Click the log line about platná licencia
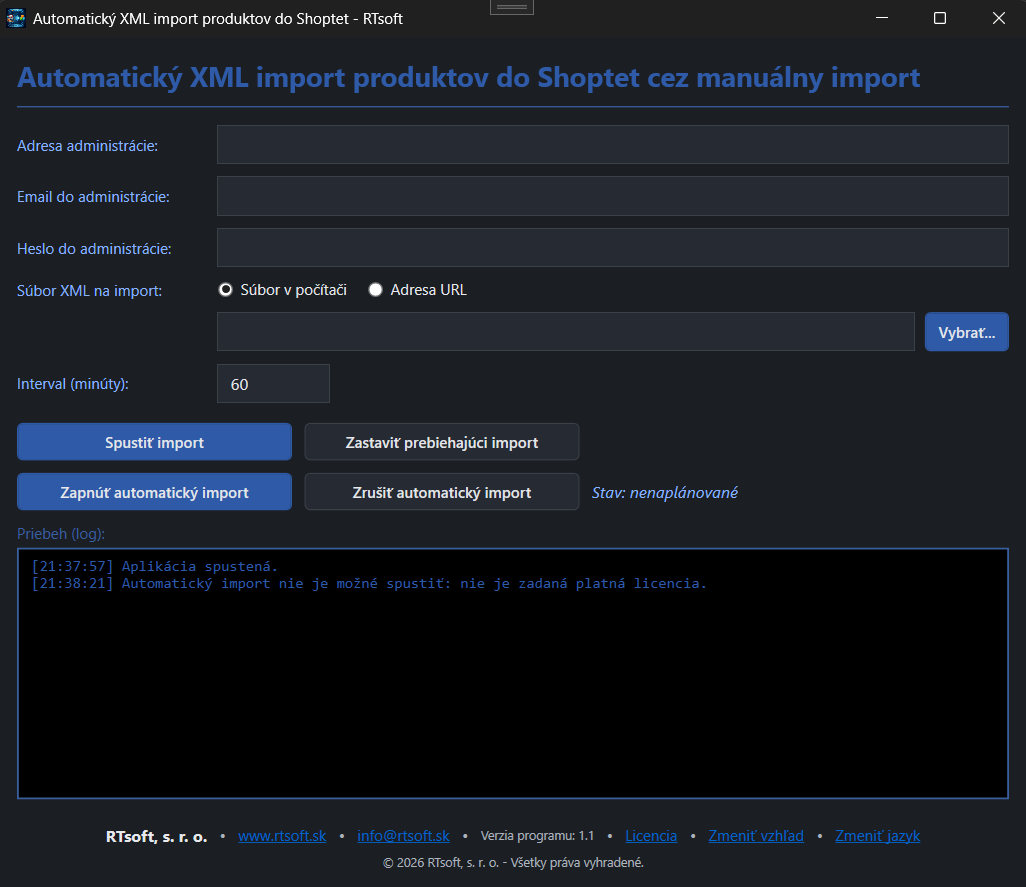The image size is (1026, 887). tap(369, 583)
